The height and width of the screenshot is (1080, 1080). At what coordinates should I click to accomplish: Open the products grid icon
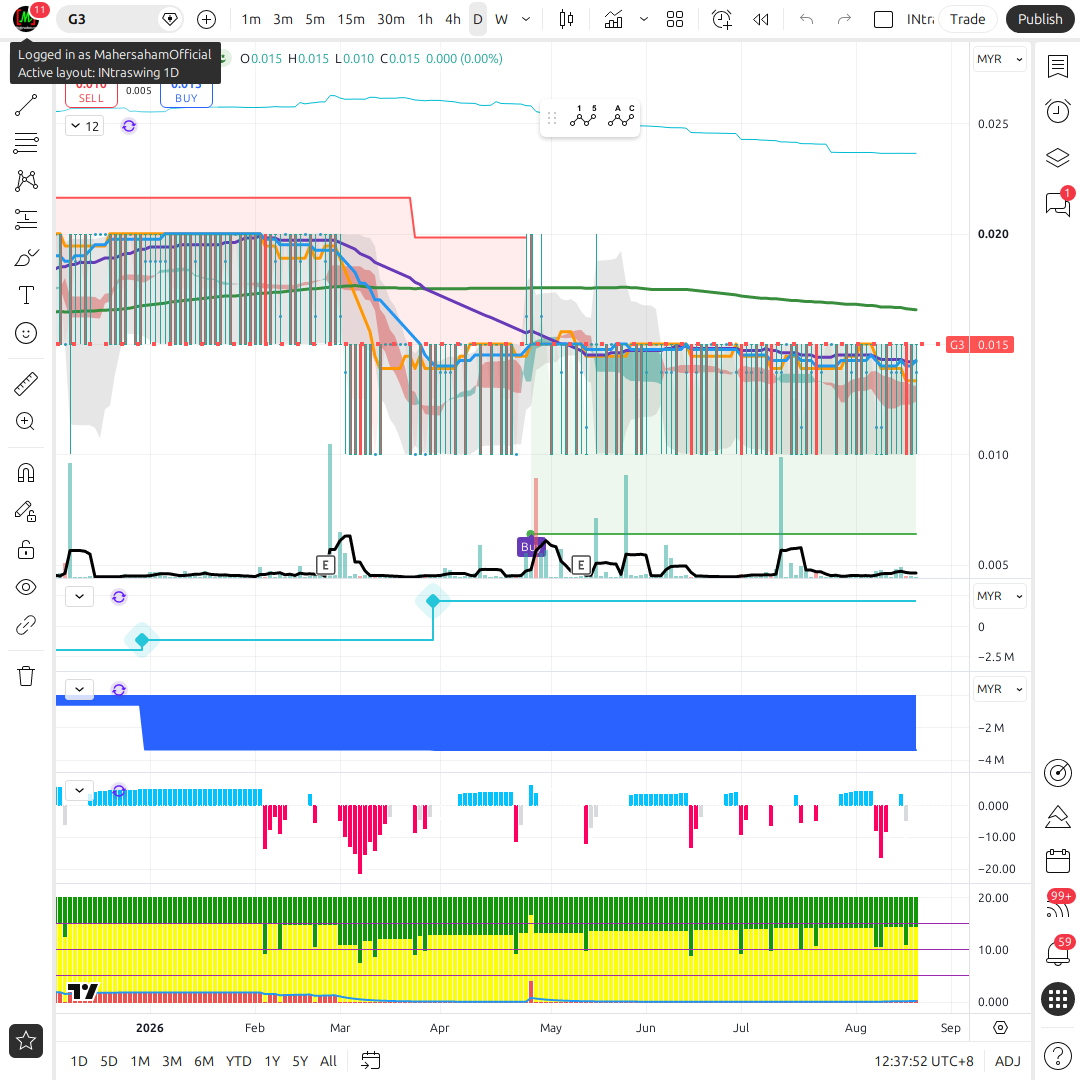pyautogui.click(x=1057, y=999)
